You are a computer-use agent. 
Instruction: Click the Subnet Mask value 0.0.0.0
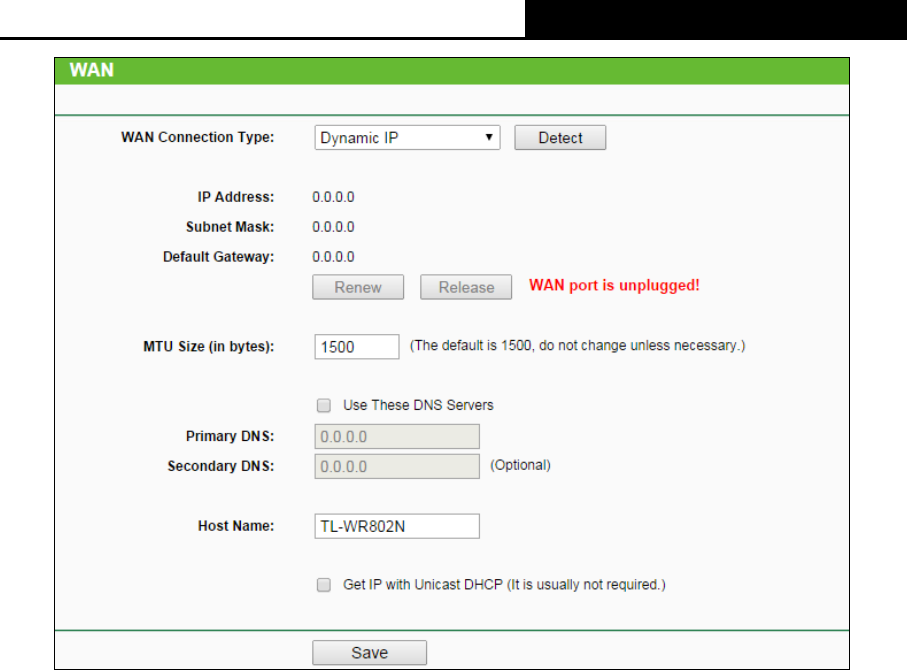[x=333, y=227]
